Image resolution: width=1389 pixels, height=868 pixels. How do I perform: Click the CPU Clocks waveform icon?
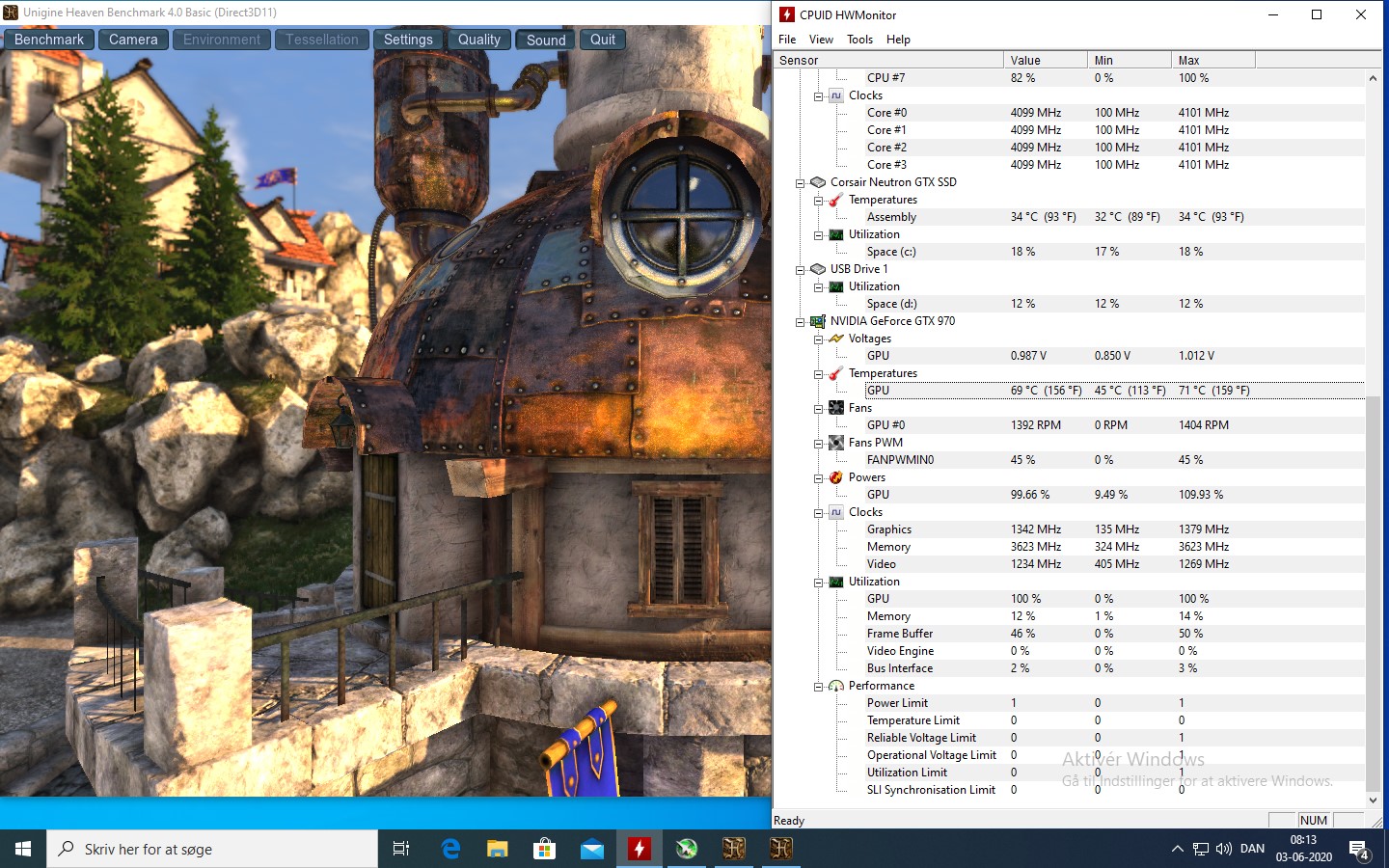point(836,95)
